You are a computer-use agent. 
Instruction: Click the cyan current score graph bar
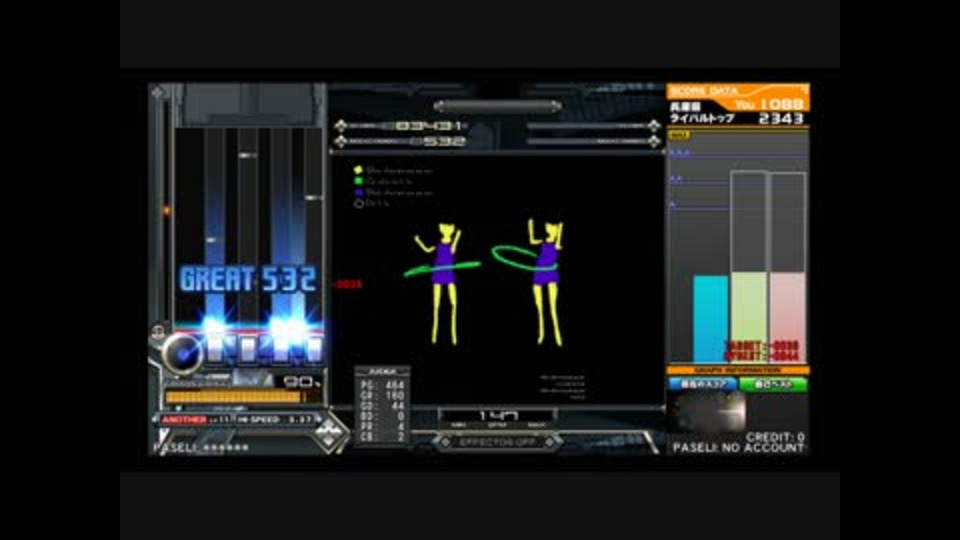pyautogui.click(x=710, y=319)
